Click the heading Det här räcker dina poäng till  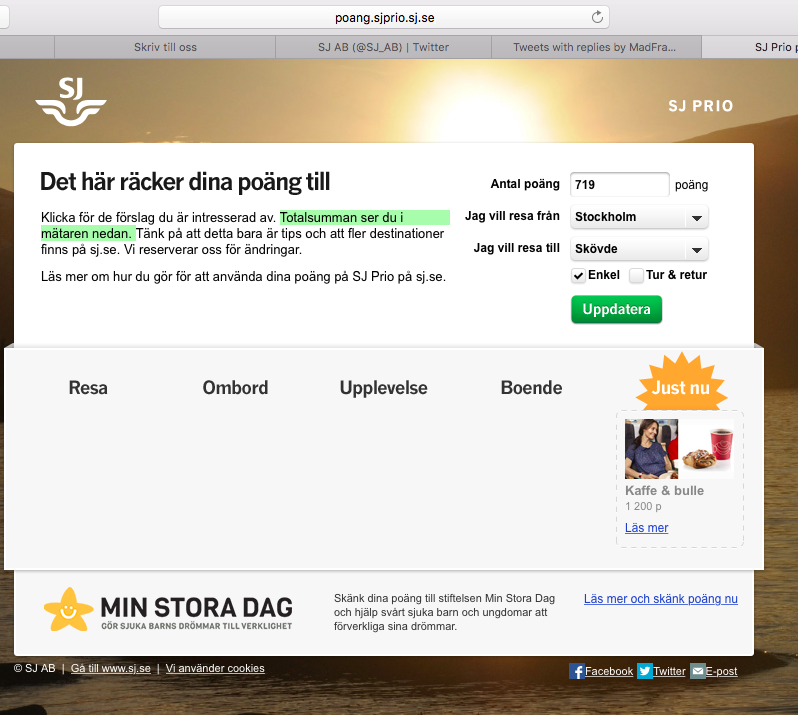pos(185,182)
